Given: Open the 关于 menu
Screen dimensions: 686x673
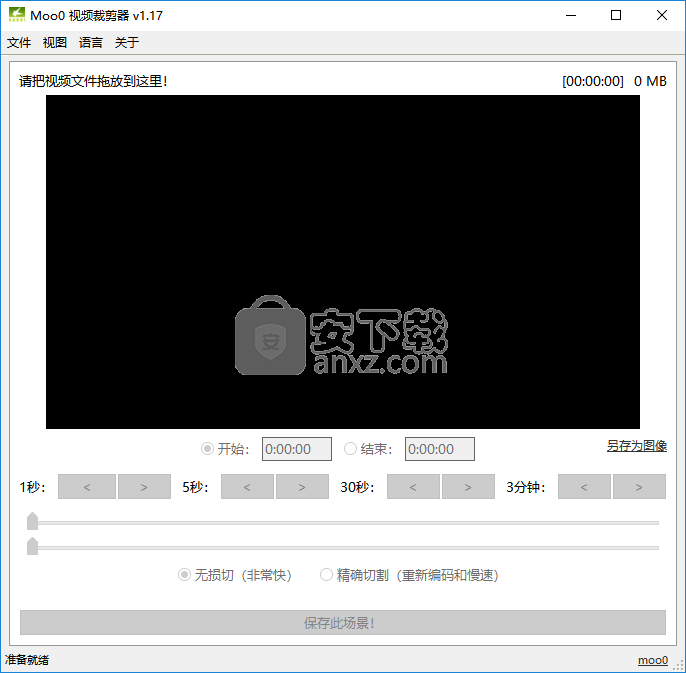Looking at the screenshot, I should point(127,42).
